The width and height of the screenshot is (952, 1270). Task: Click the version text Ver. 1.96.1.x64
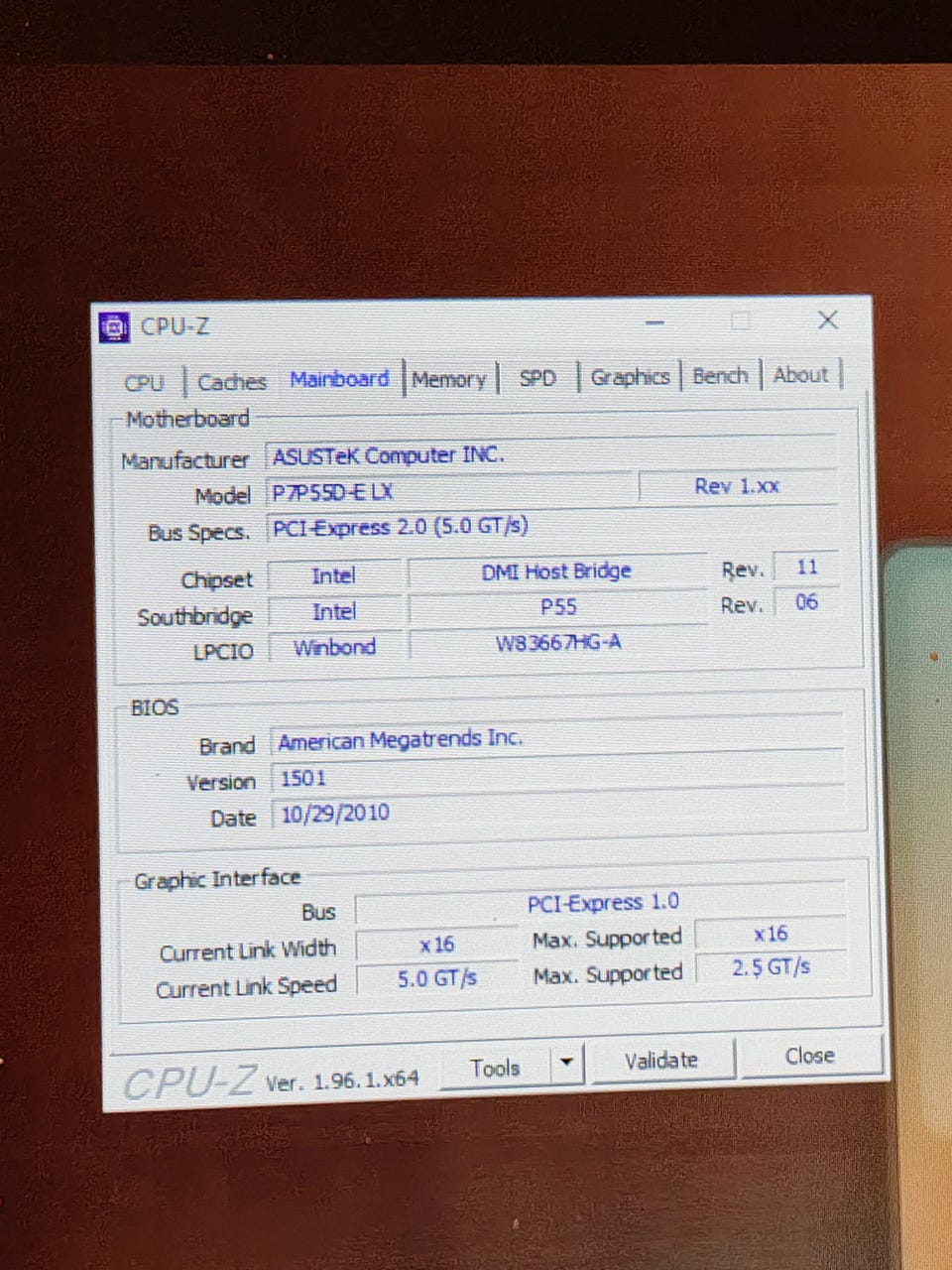(342, 1080)
